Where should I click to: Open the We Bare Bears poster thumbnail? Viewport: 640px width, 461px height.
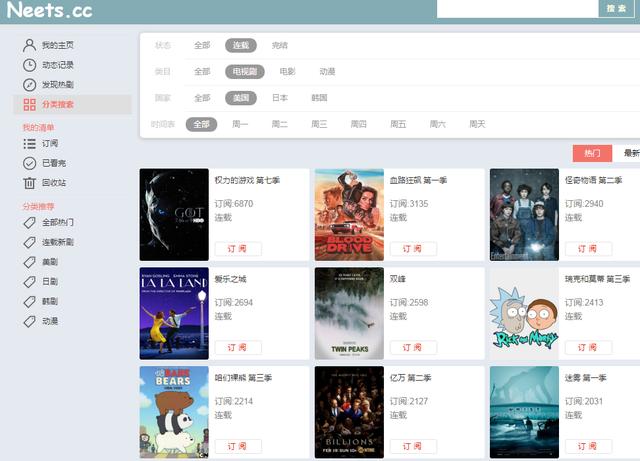pyautogui.click(x=174, y=412)
